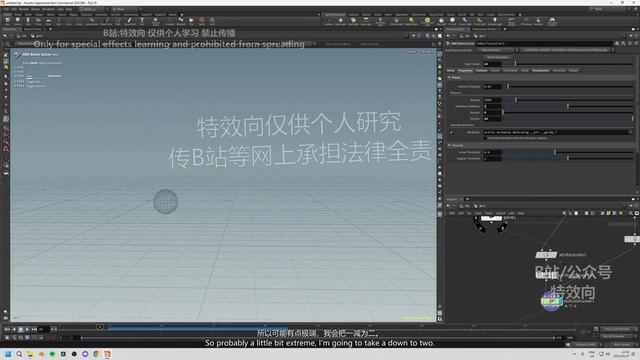Open the top menu bar Help menu
The width and height of the screenshot is (640, 360).
point(69,9)
